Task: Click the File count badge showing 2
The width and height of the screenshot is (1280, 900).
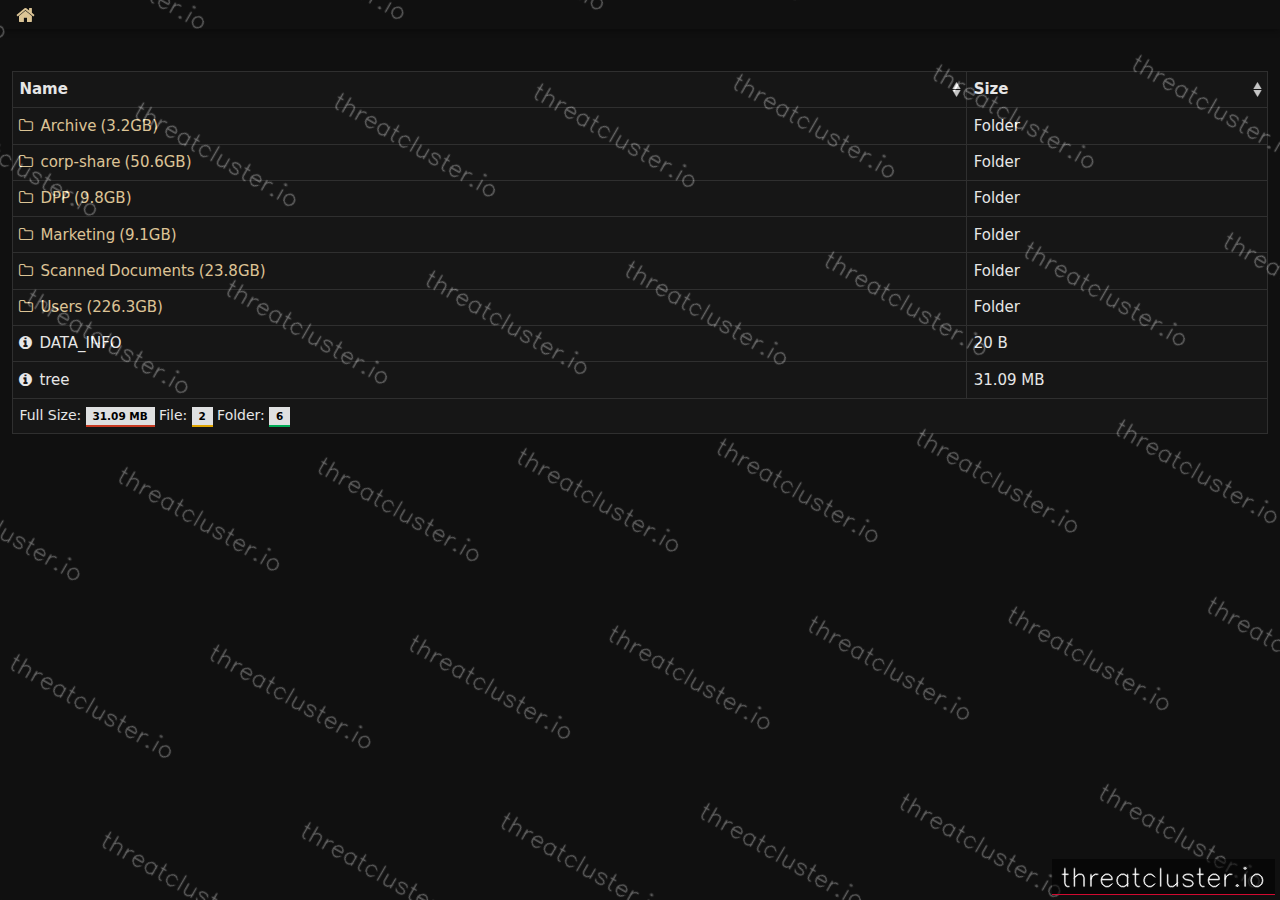Action: click(202, 416)
